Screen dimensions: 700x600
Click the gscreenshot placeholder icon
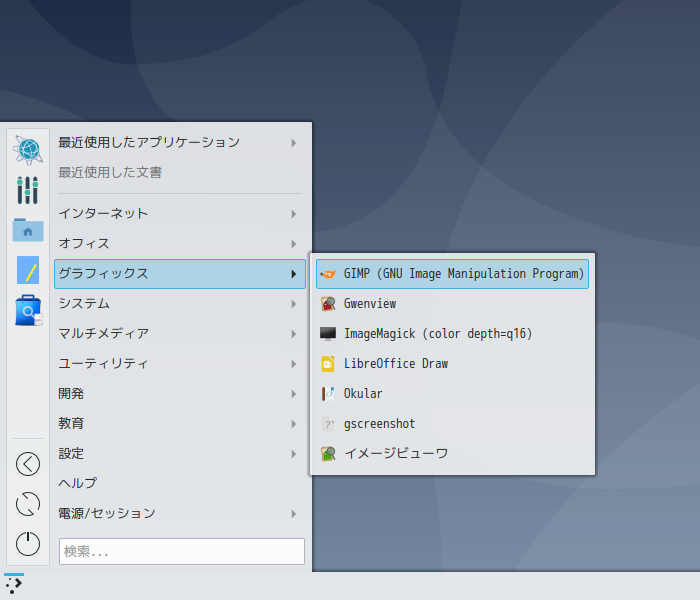coord(328,424)
